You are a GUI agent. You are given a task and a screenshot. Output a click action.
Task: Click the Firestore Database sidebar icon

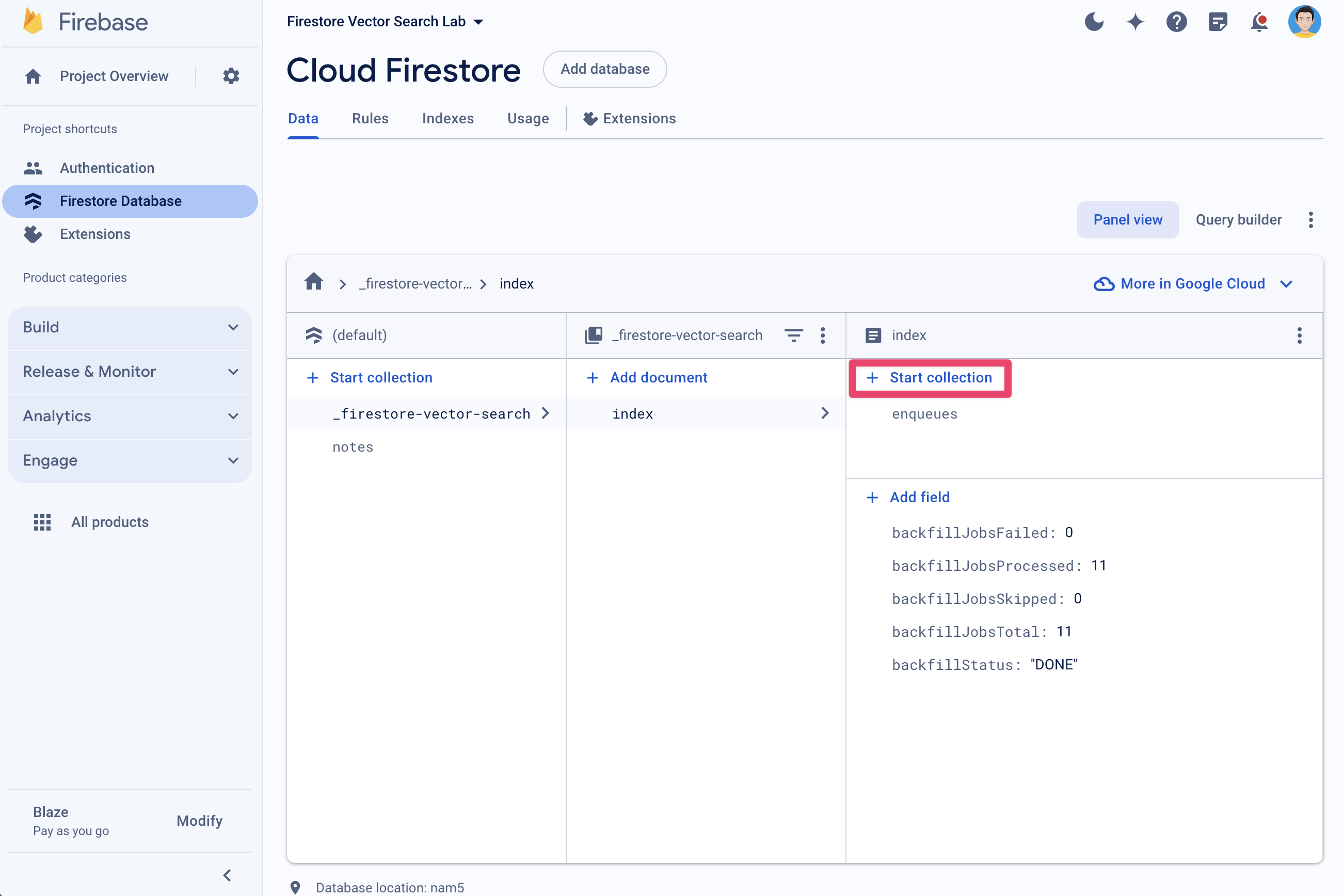tap(33, 200)
